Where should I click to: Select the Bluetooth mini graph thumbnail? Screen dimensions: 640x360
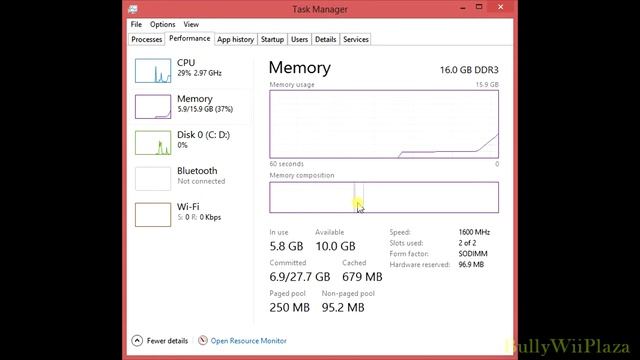click(153, 178)
